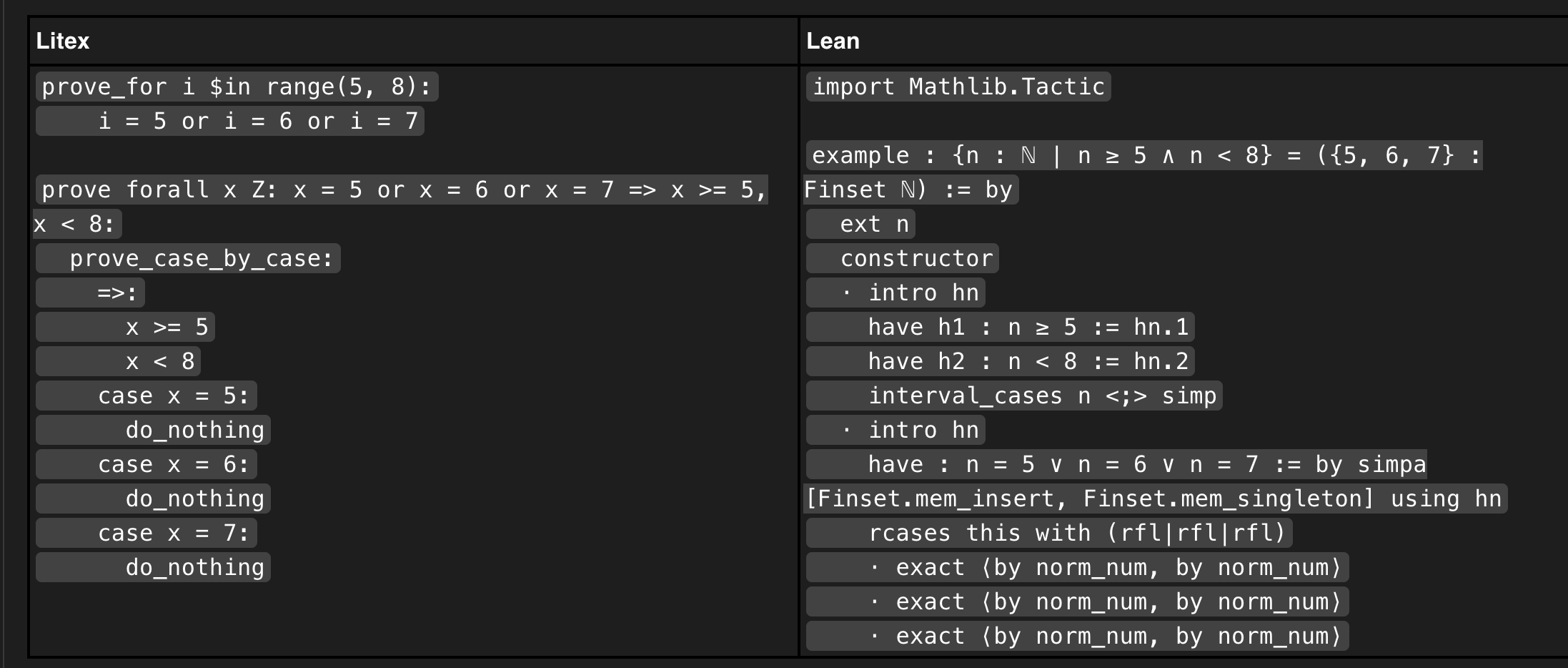Viewport: 1568px width, 668px height.
Task: Click the 'constructor' tactic line
Action: pos(916,258)
